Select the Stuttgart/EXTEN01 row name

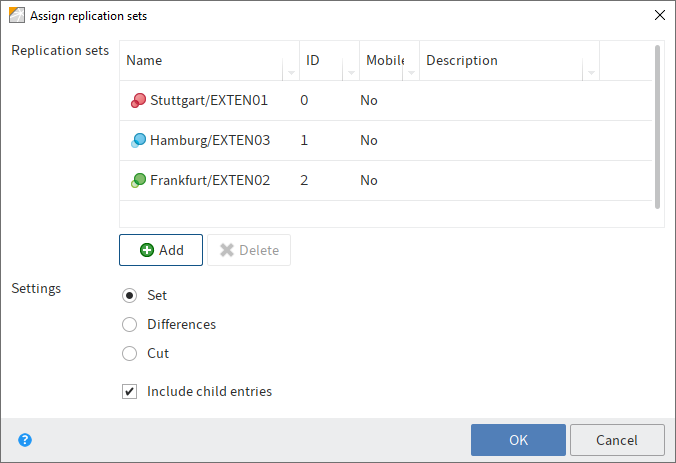(209, 100)
